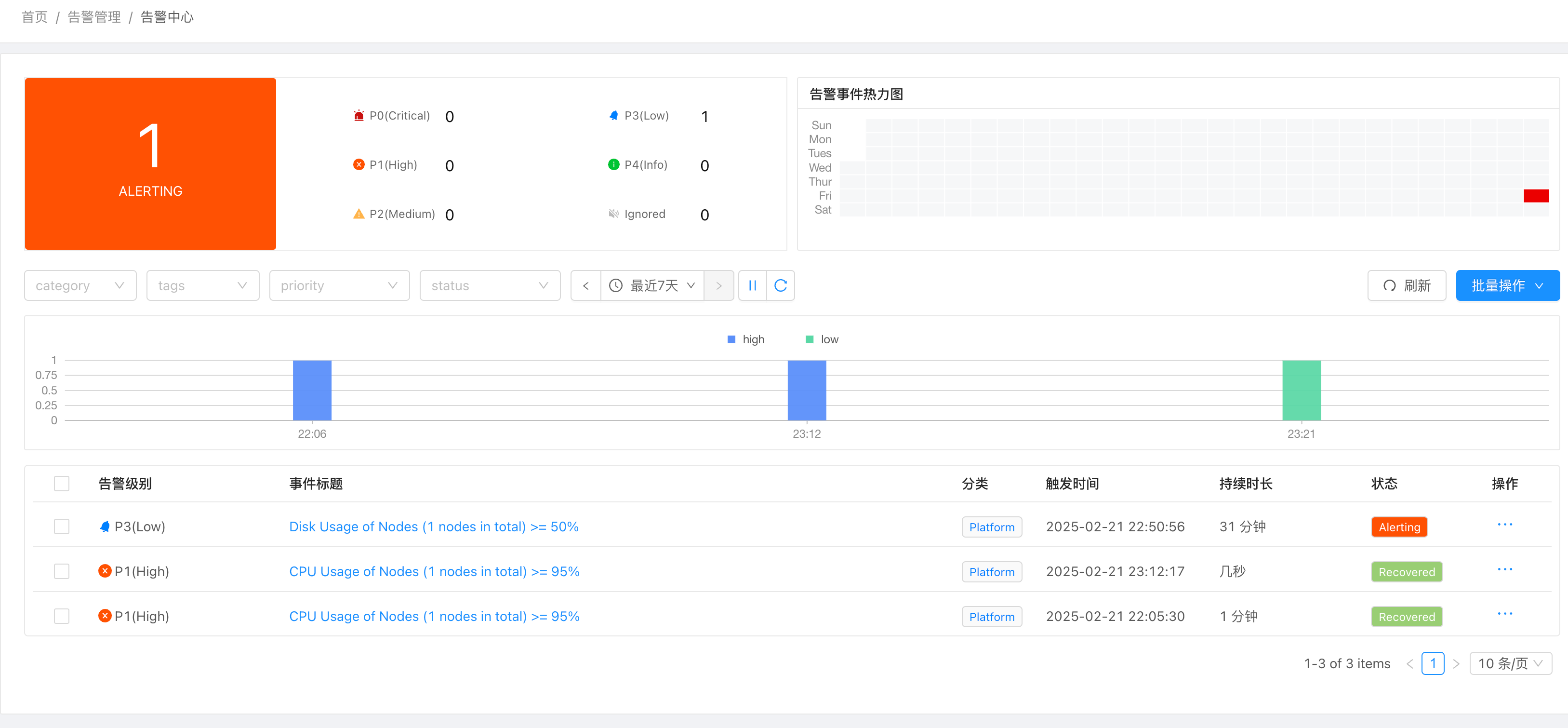Click the circular reload icon next to pause

780,286
